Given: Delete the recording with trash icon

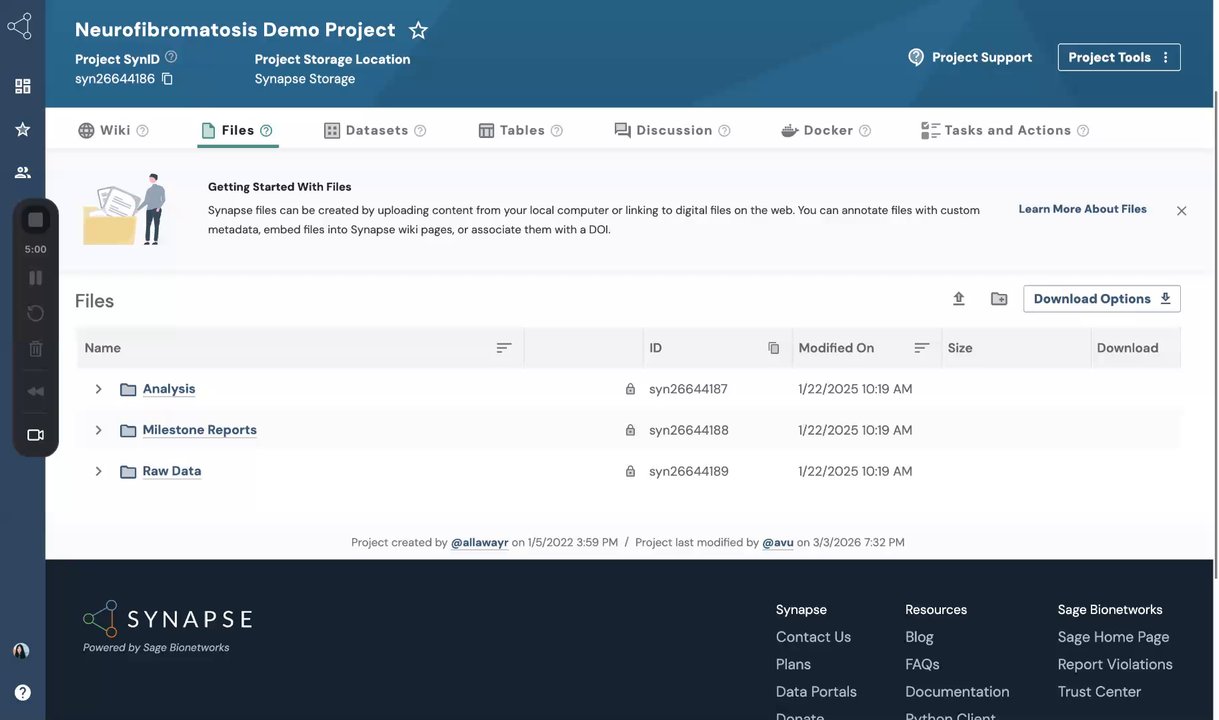Looking at the screenshot, I should pos(35,349).
